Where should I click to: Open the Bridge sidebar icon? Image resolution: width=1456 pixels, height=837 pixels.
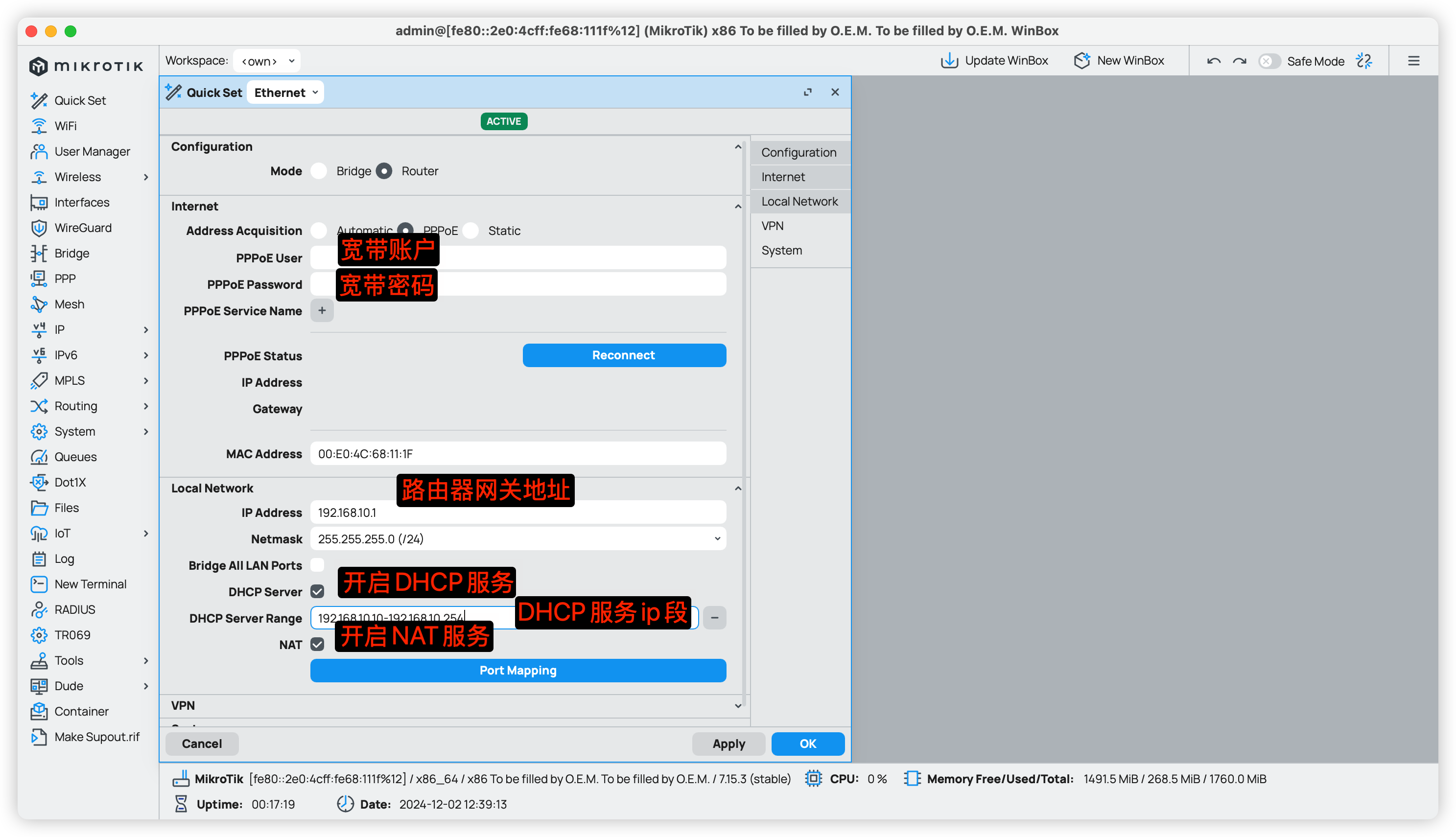point(39,253)
